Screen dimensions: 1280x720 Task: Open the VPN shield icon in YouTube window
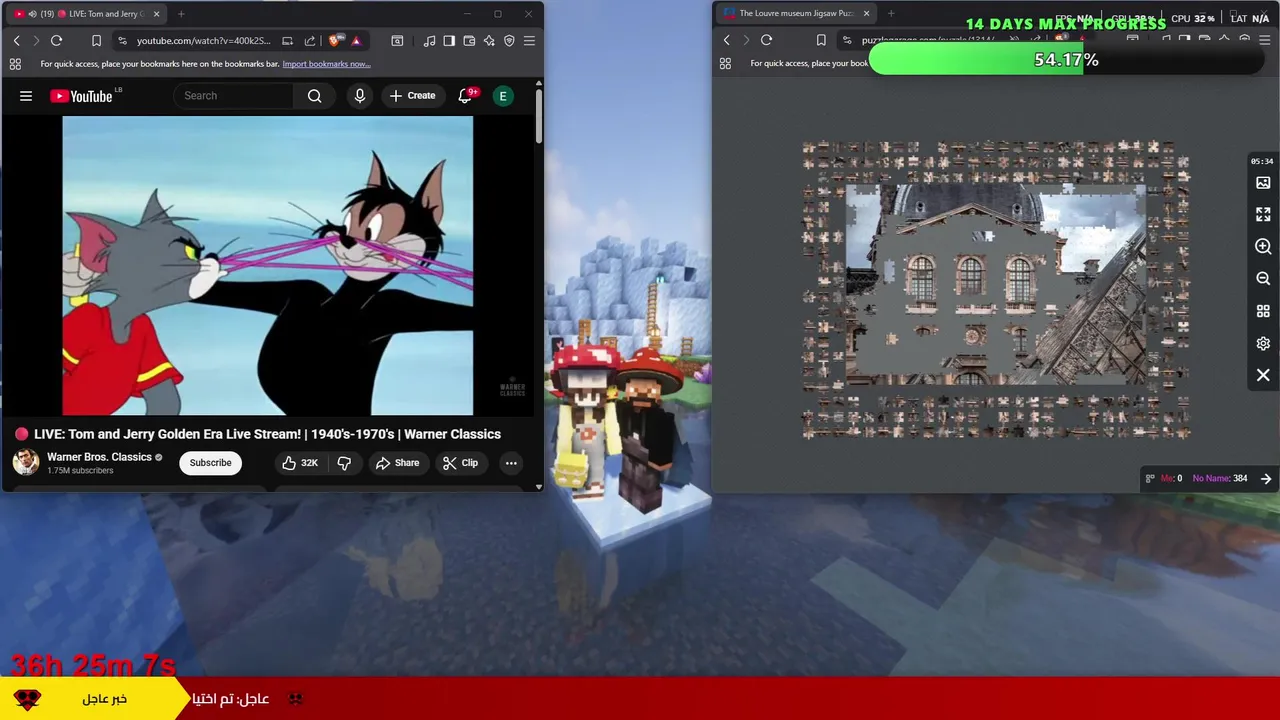(x=509, y=41)
